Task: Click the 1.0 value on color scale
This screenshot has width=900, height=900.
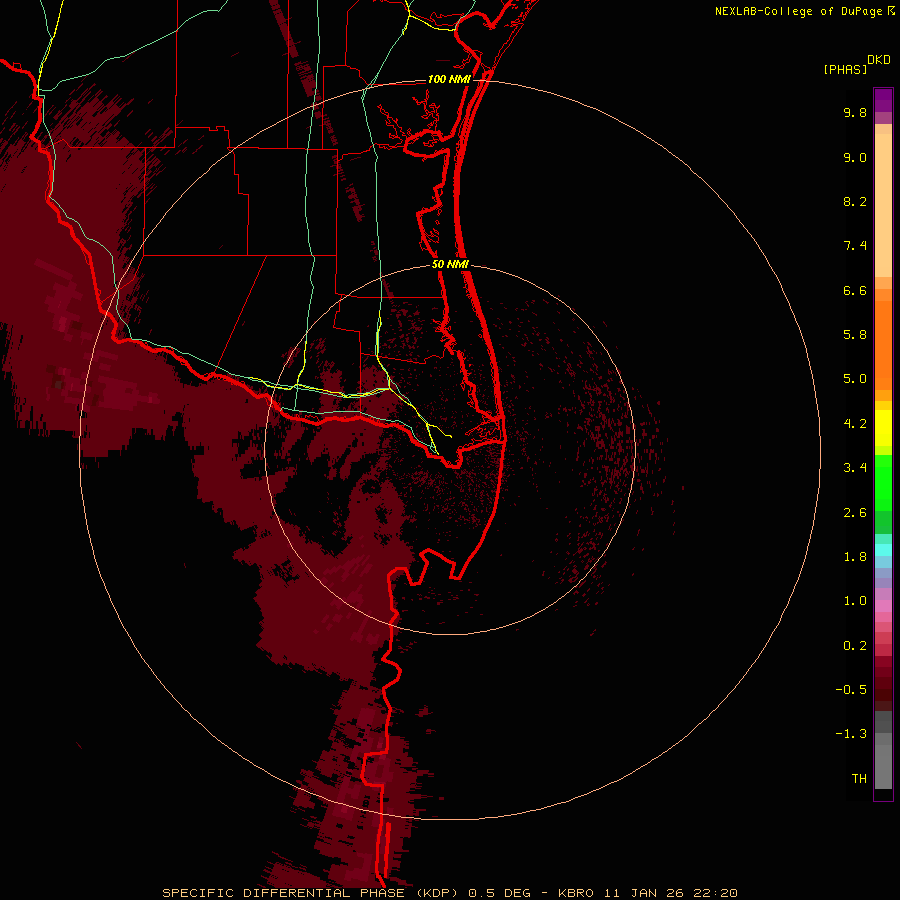Action: 855,601
